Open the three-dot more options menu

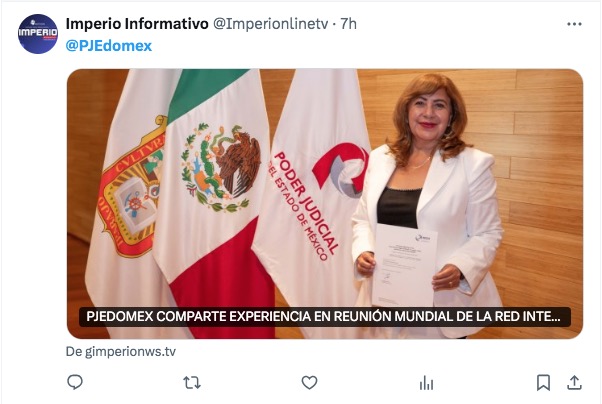574,24
